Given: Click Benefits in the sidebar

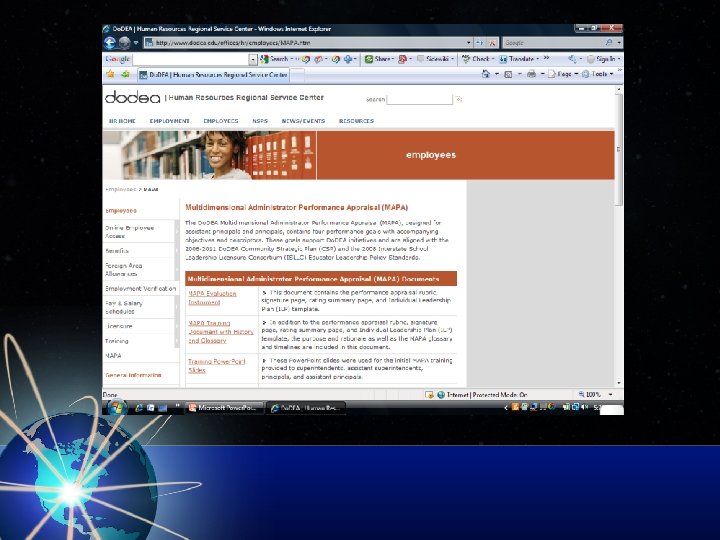Looking at the screenshot, I should coord(117,251).
